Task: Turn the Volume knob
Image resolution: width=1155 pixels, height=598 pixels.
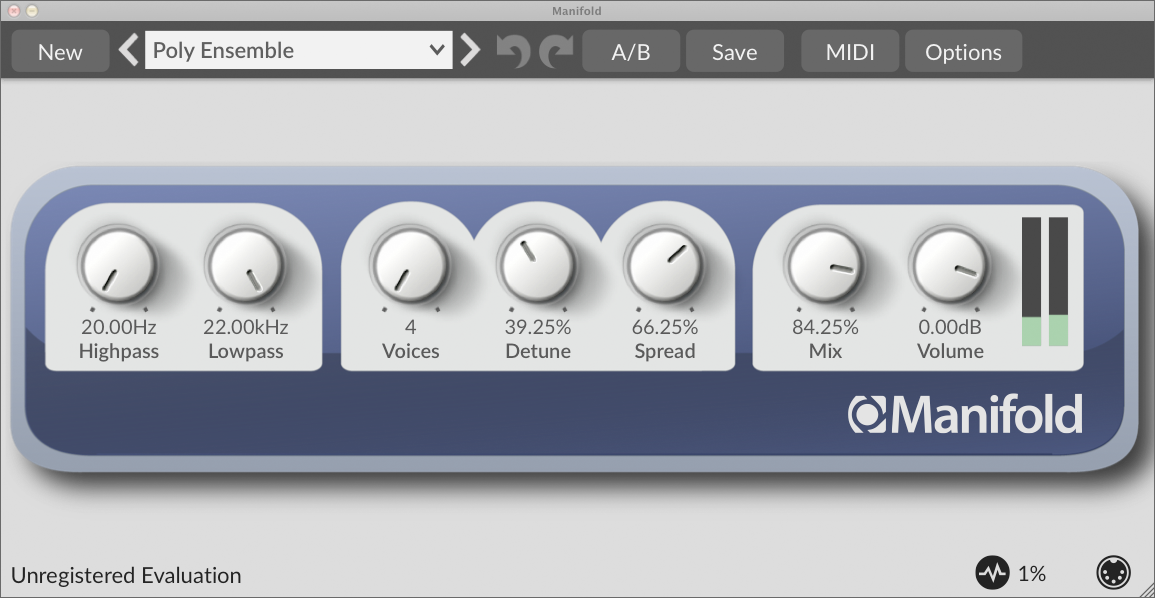Action: (x=950, y=265)
